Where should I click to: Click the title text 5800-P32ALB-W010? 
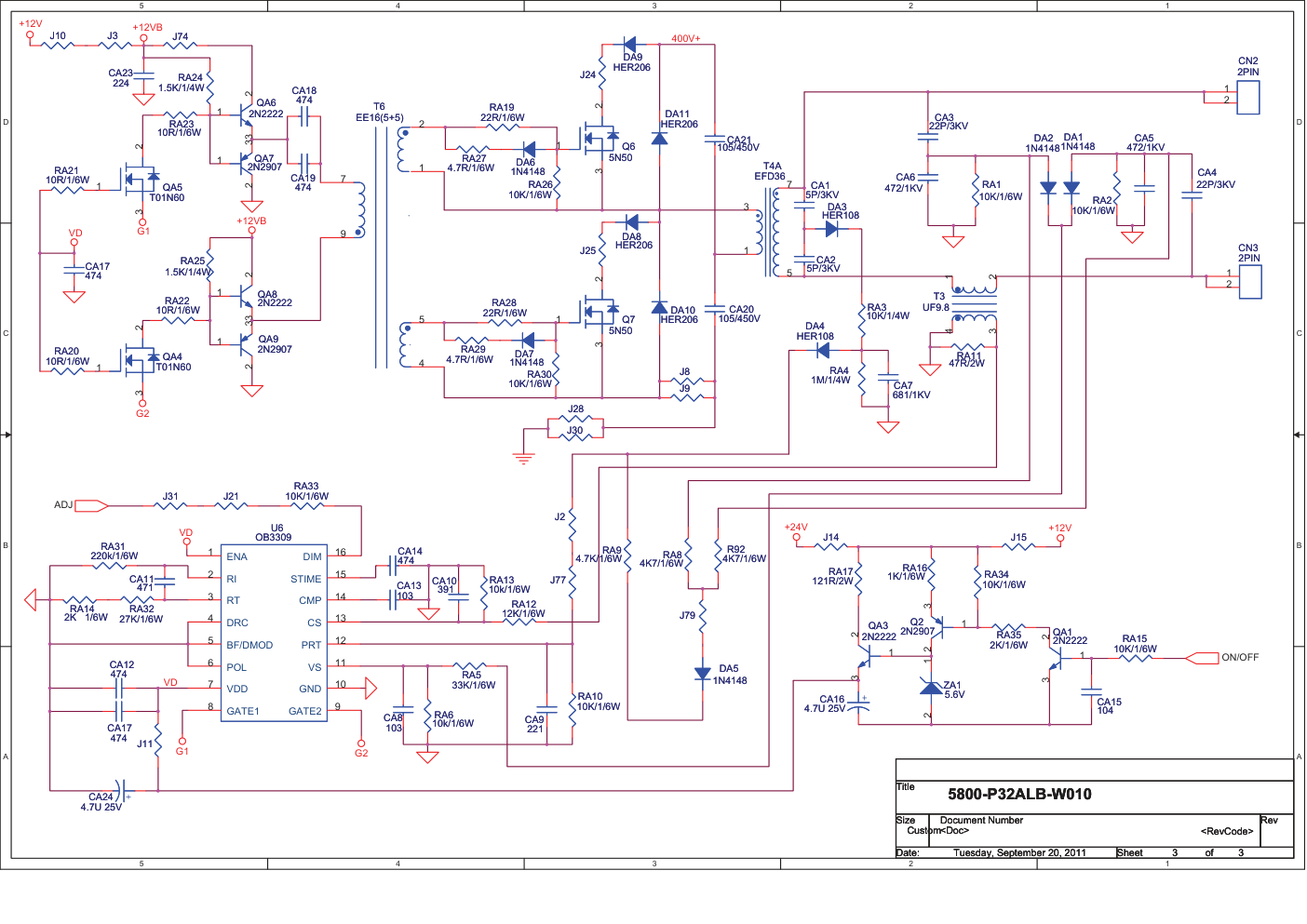(1019, 794)
